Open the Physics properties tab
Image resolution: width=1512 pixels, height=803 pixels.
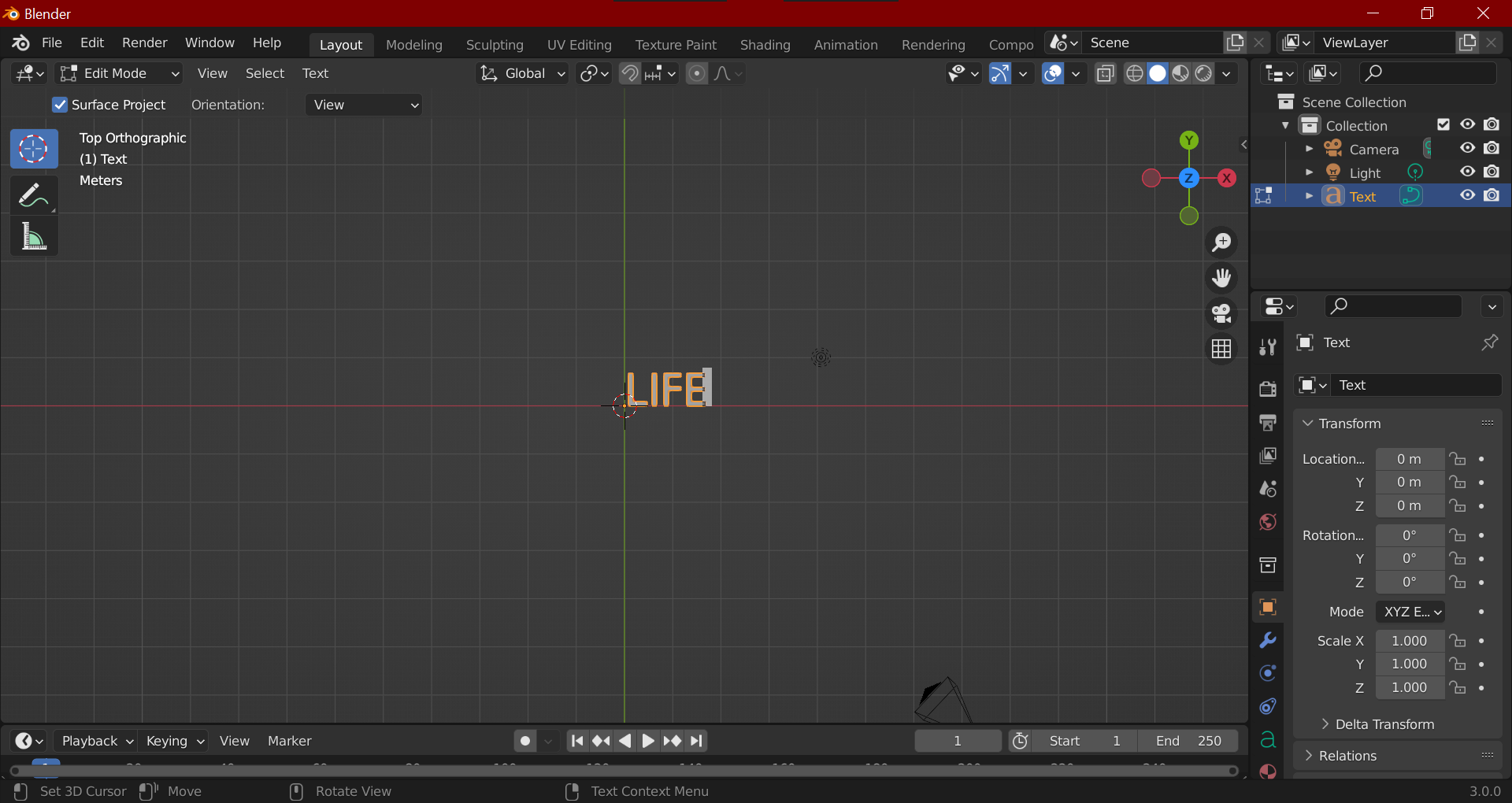pos(1267,673)
